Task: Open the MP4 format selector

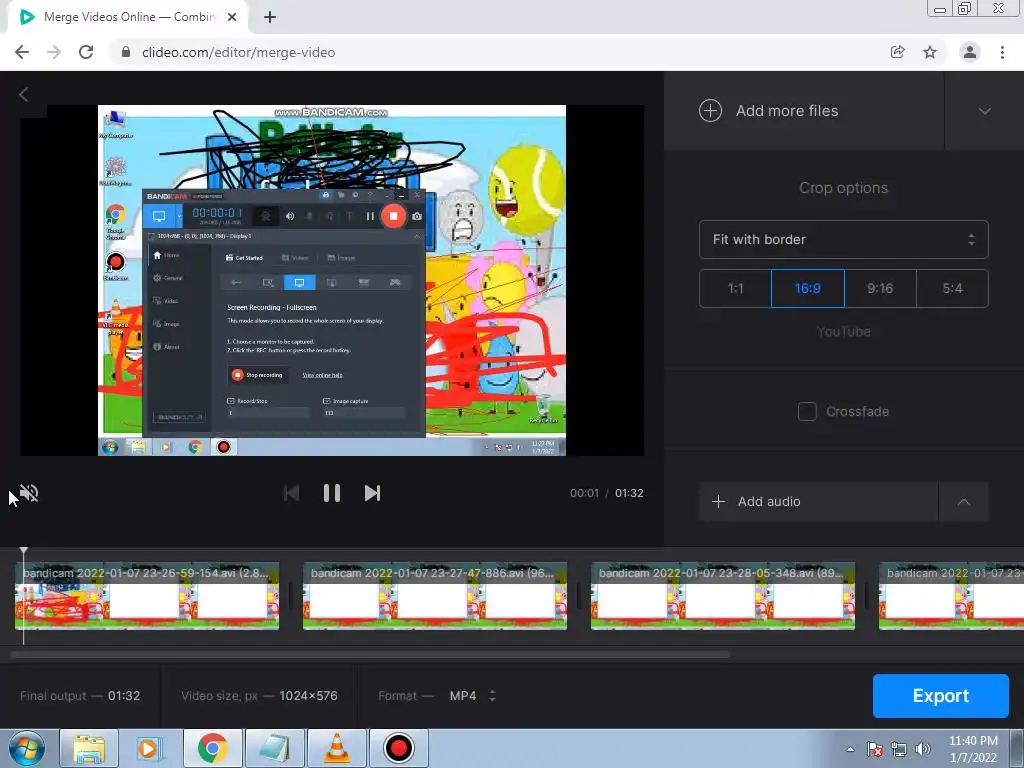Action: point(473,696)
